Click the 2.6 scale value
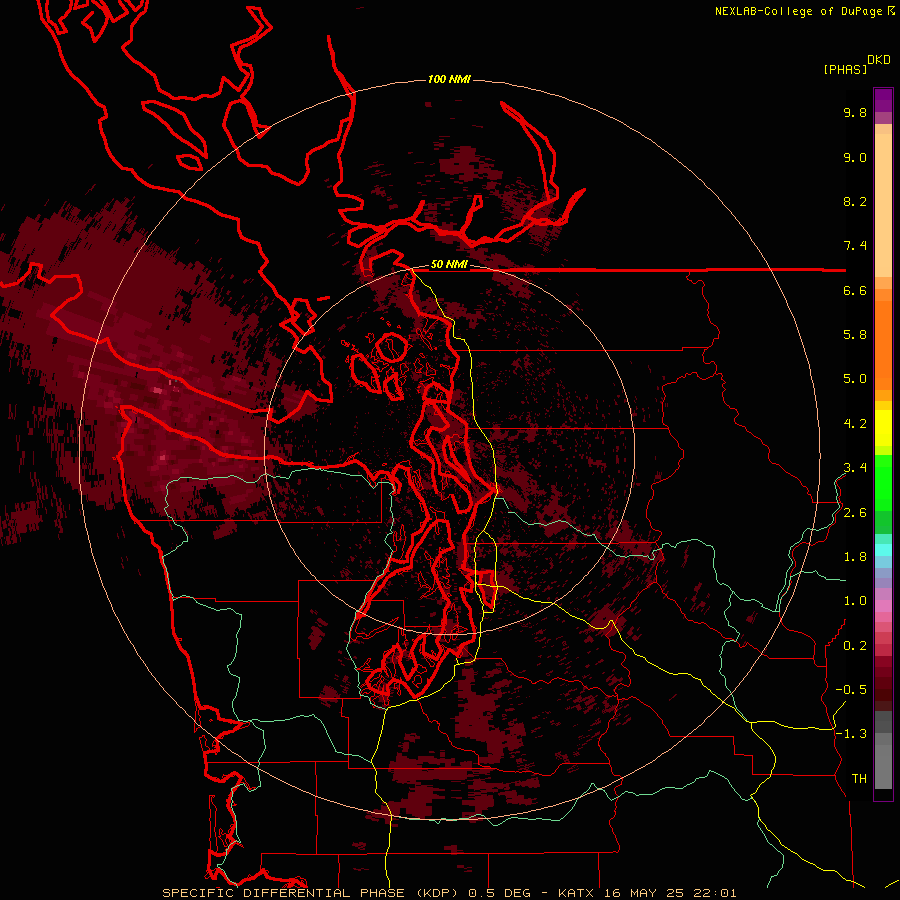 [855, 513]
